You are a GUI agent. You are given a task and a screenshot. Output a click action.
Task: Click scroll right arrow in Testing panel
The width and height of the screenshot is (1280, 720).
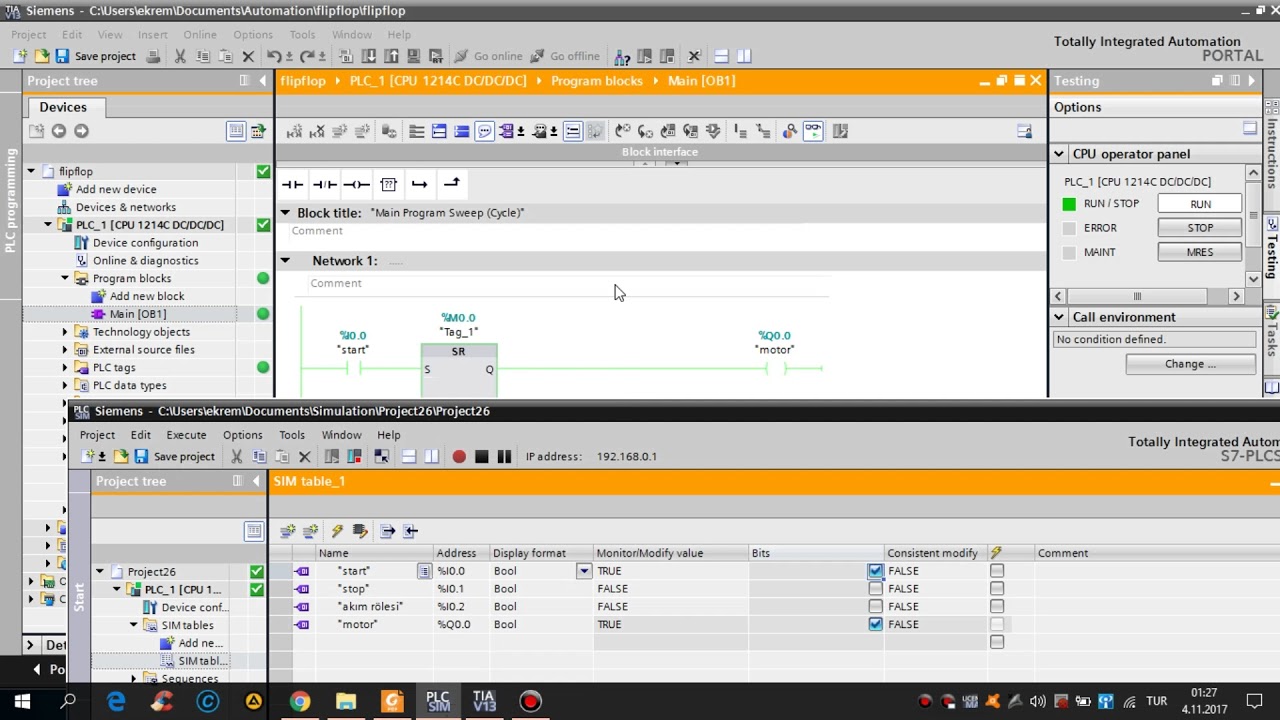(1236, 296)
